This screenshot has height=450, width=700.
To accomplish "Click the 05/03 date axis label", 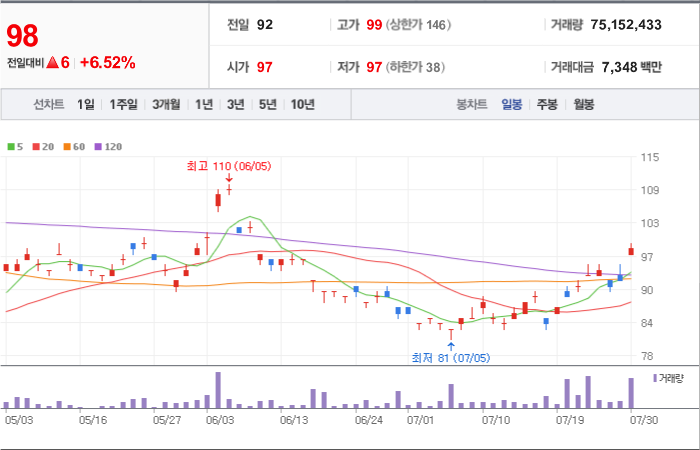I will point(19,420).
